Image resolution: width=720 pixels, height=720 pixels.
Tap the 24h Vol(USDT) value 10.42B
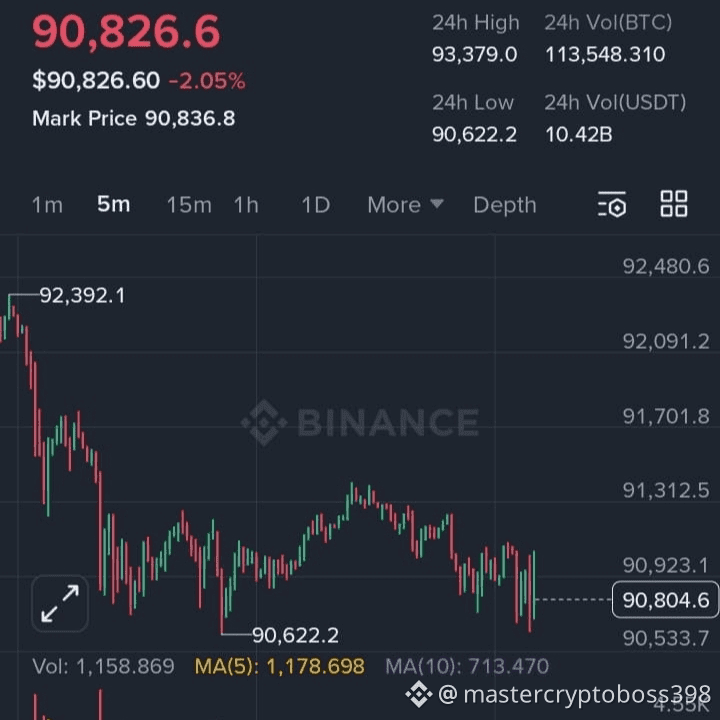pyautogui.click(x=578, y=133)
